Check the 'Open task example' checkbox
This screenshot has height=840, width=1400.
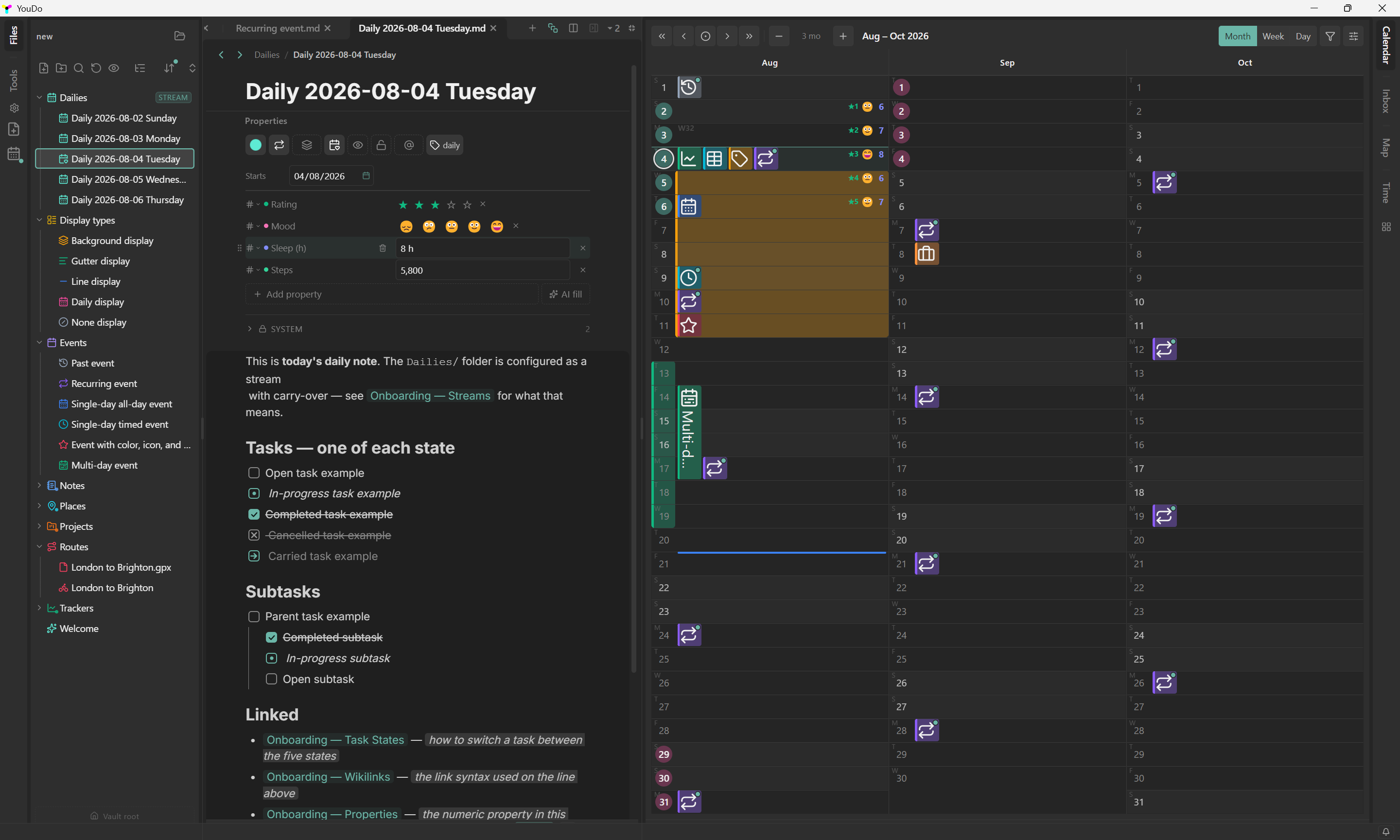click(x=254, y=472)
